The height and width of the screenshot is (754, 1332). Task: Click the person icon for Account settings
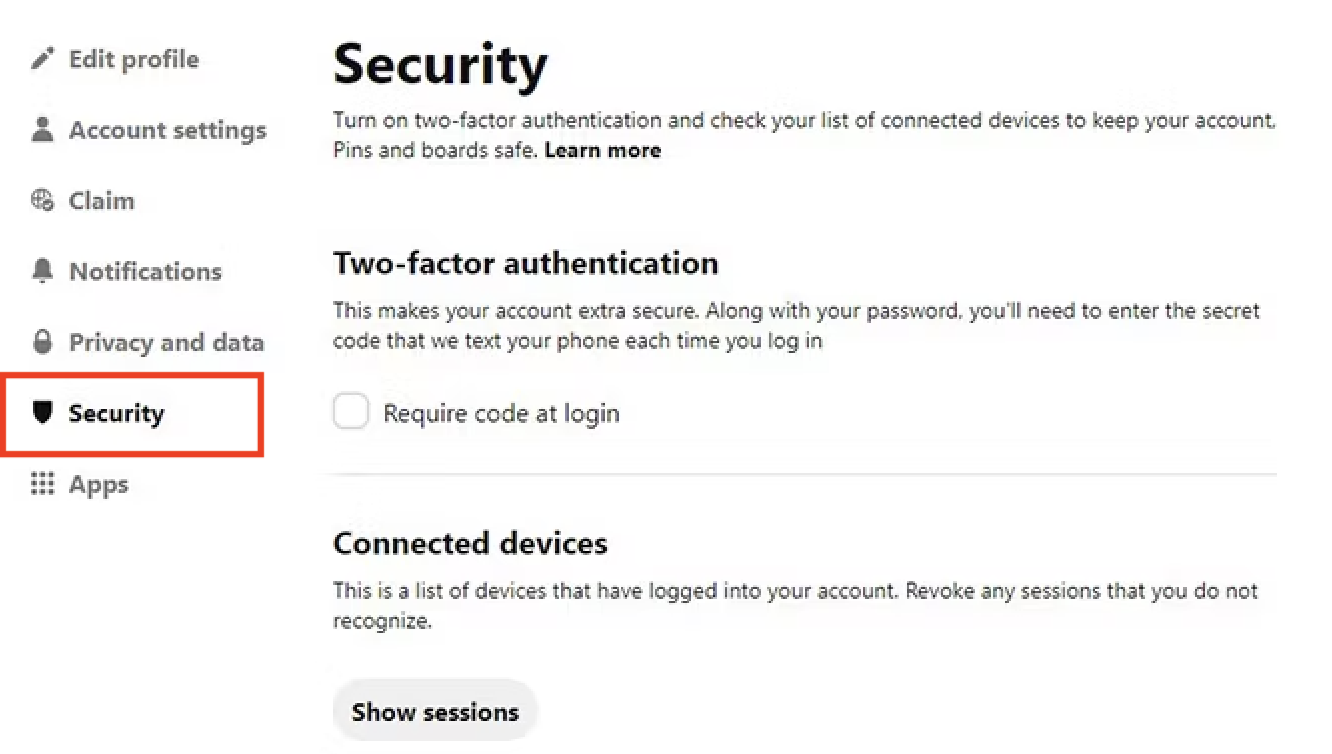click(42, 130)
